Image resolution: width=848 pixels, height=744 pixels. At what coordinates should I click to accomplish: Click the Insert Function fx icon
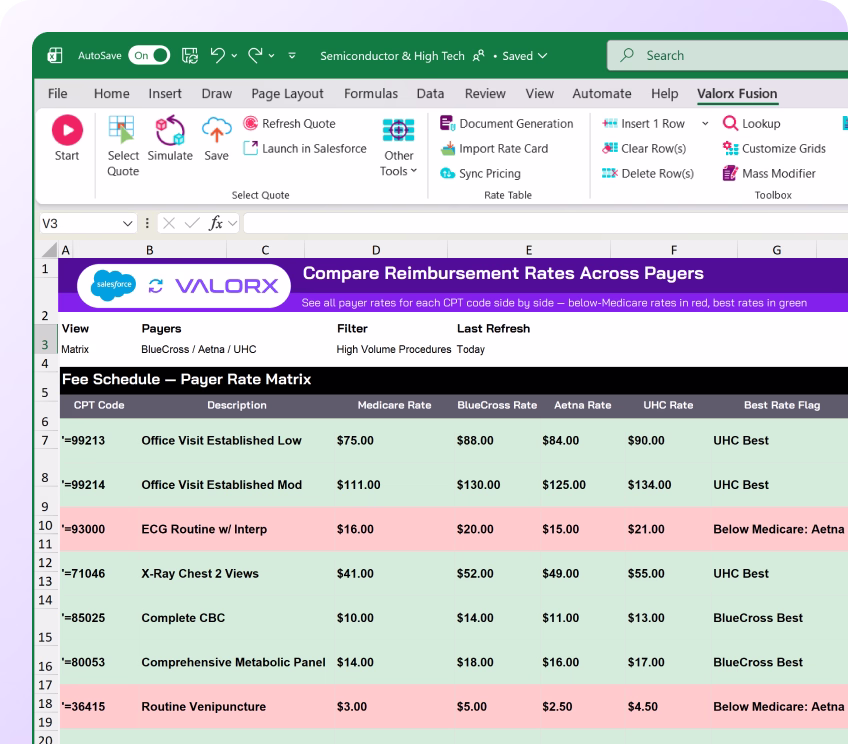[x=216, y=223]
